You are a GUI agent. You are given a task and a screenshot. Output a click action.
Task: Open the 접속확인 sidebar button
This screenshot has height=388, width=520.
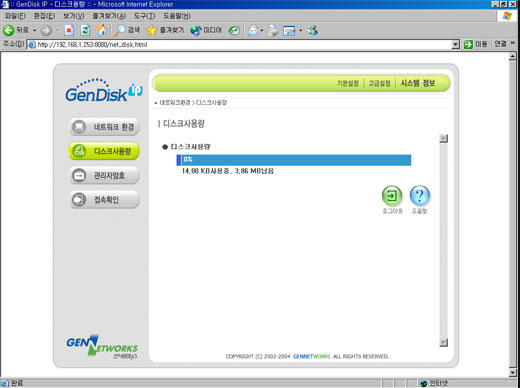click(104, 199)
